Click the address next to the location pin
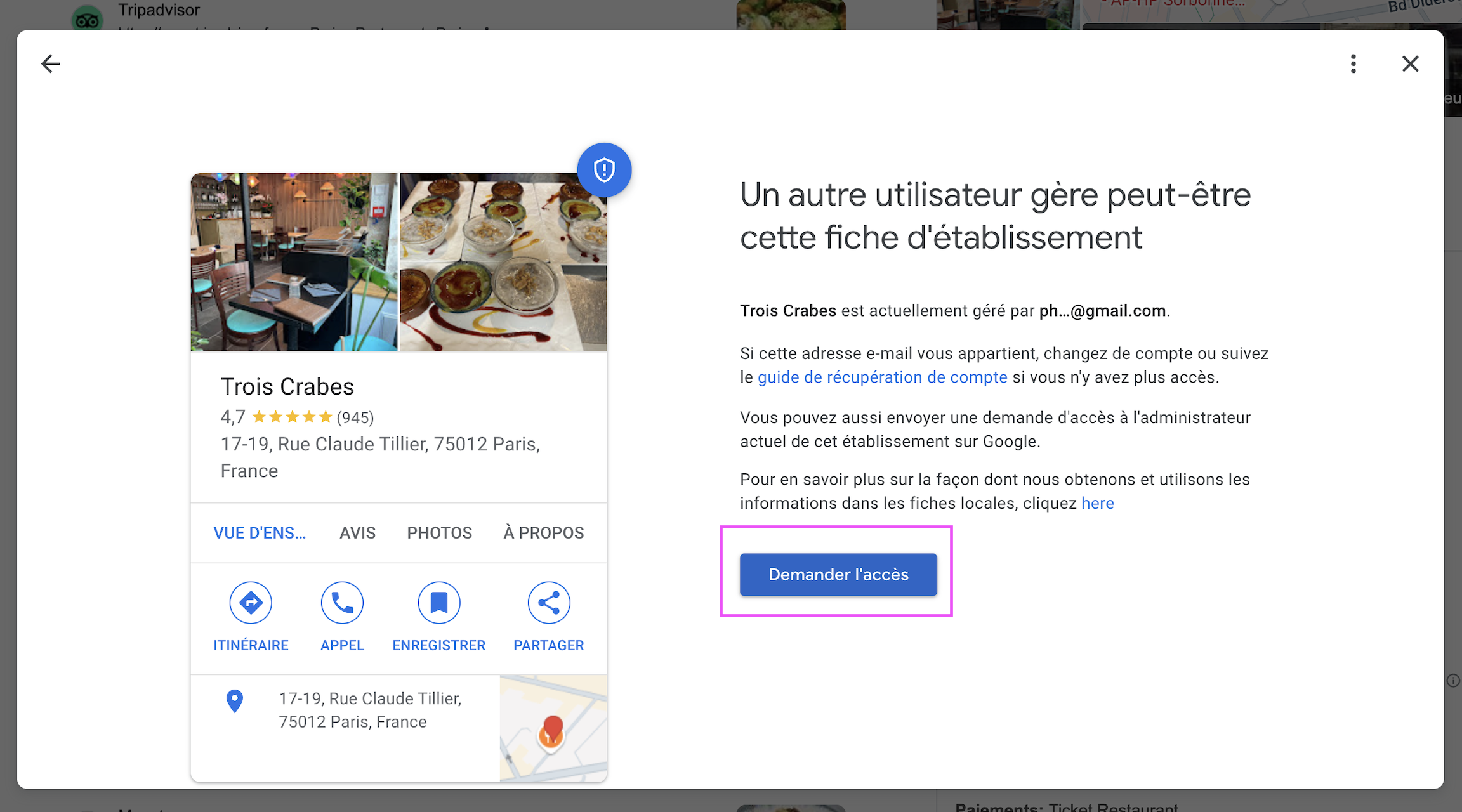The height and width of the screenshot is (812, 1462). click(x=370, y=710)
